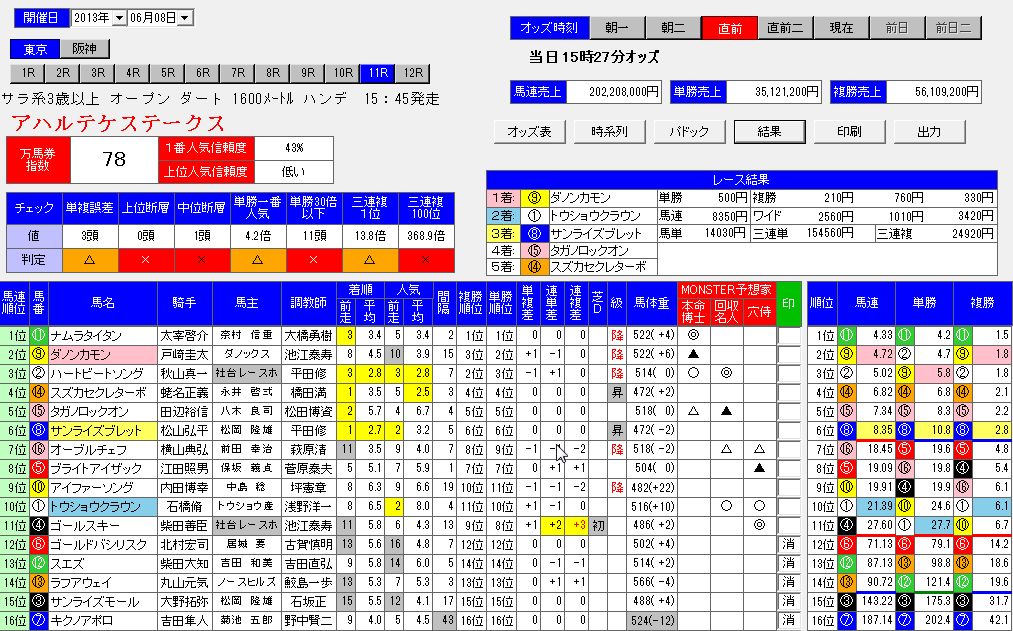Click the 出力 export button
The height and width of the screenshot is (631, 1013).
pyautogui.click(x=929, y=132)
